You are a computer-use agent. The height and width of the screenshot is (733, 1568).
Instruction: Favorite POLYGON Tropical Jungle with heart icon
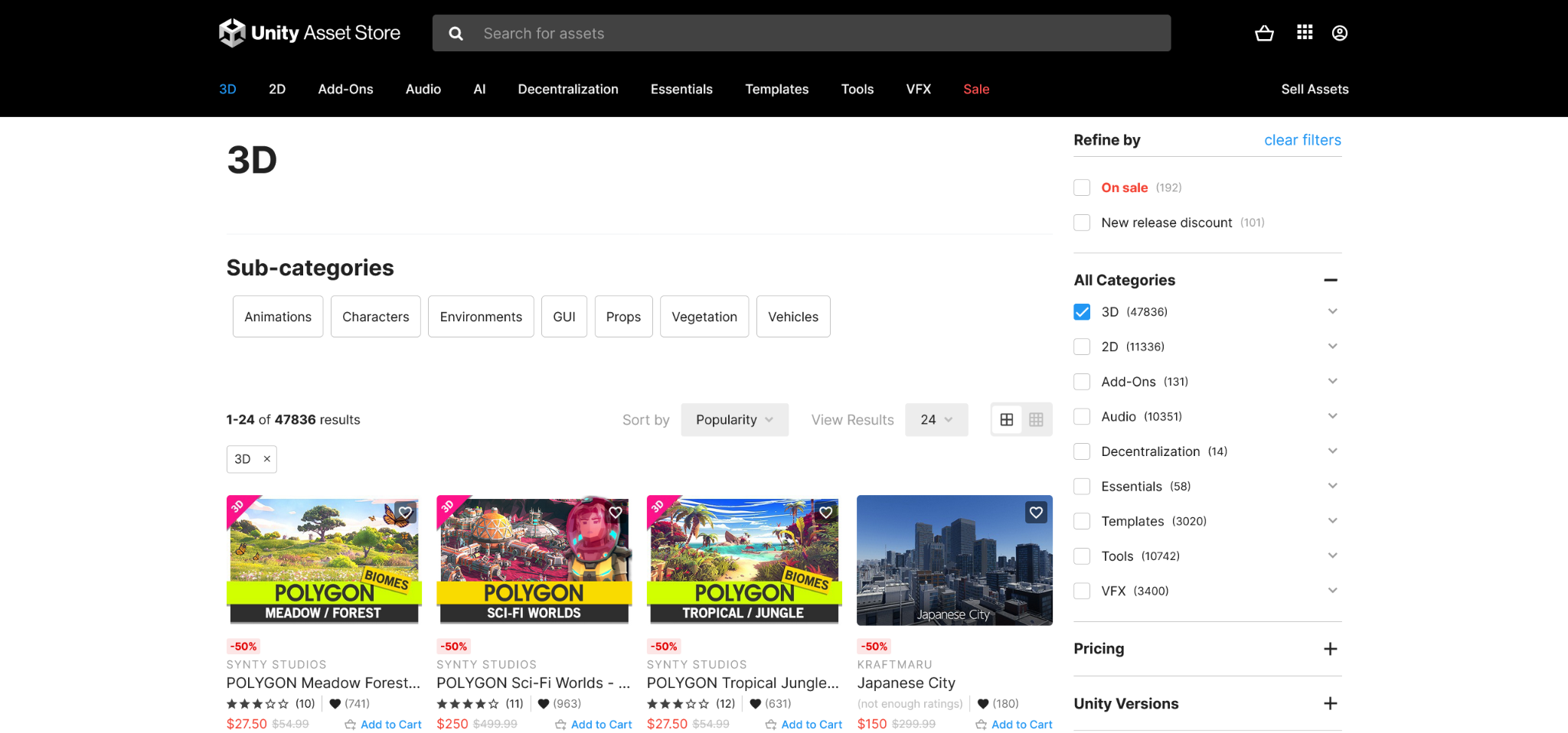825,513
